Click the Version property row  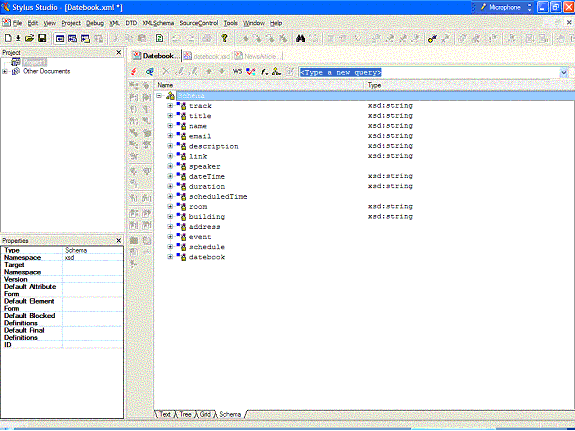point(62,279)
